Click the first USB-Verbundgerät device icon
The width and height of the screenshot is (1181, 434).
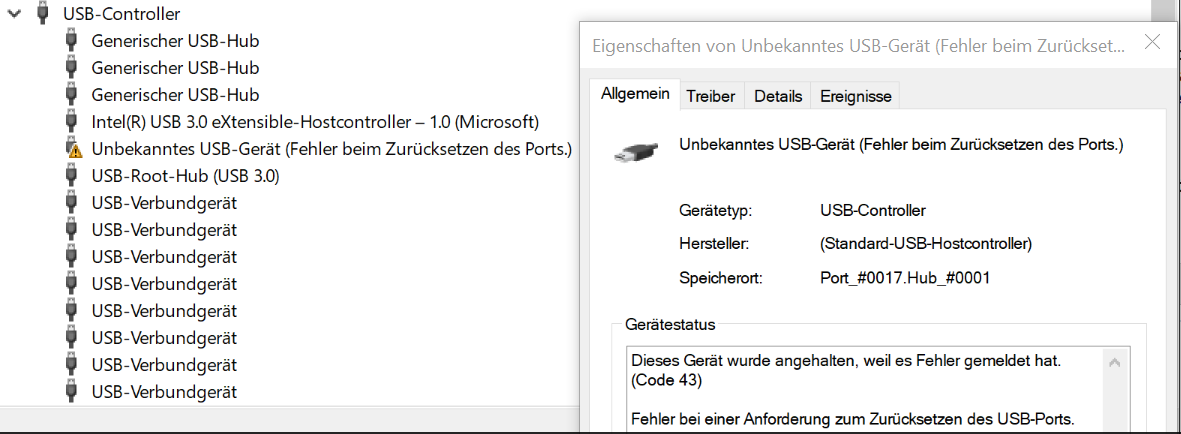coord(72,203)
